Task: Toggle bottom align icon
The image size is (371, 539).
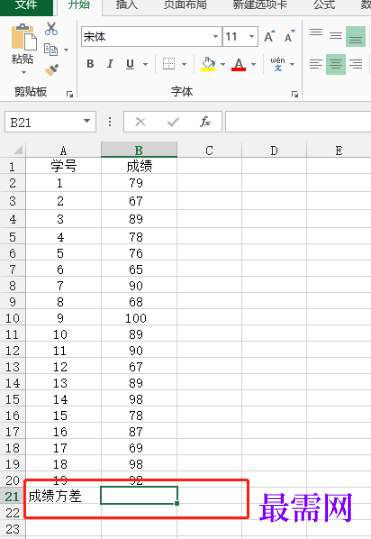Action: coord(356,36)
